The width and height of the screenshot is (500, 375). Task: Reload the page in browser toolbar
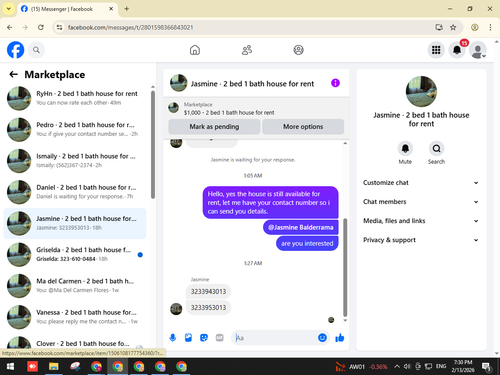(41, 27)
